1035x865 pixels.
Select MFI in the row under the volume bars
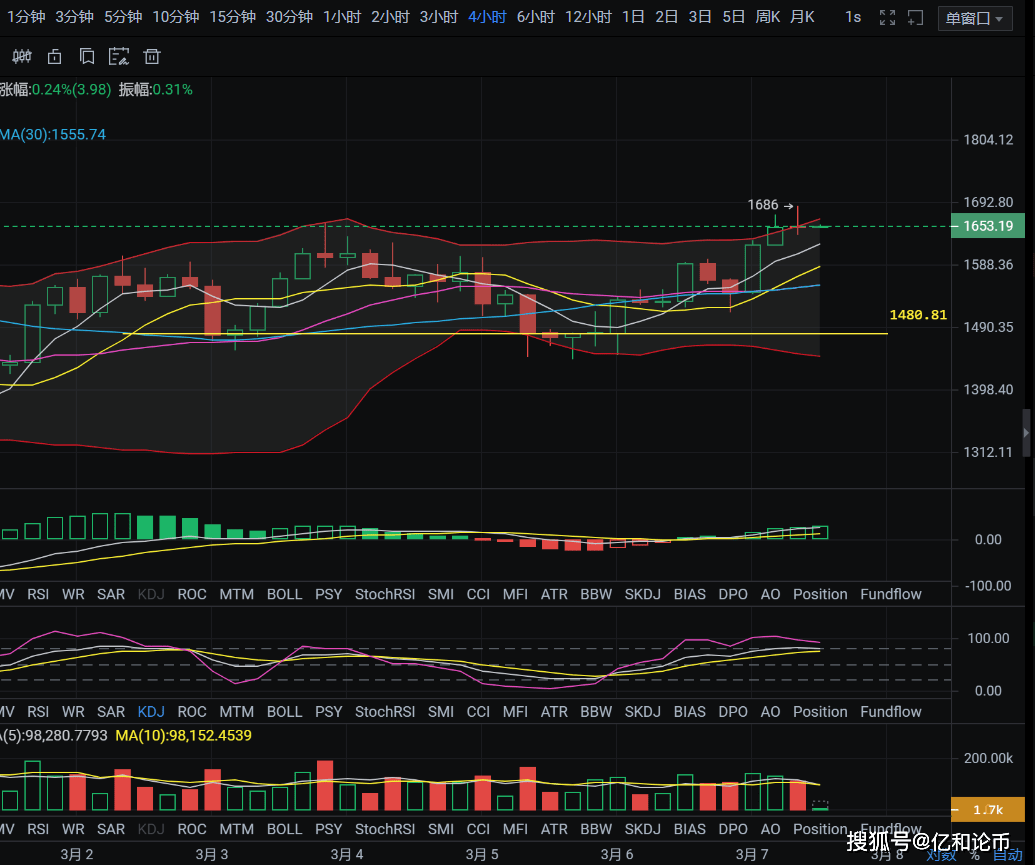[x=515, y=829]
